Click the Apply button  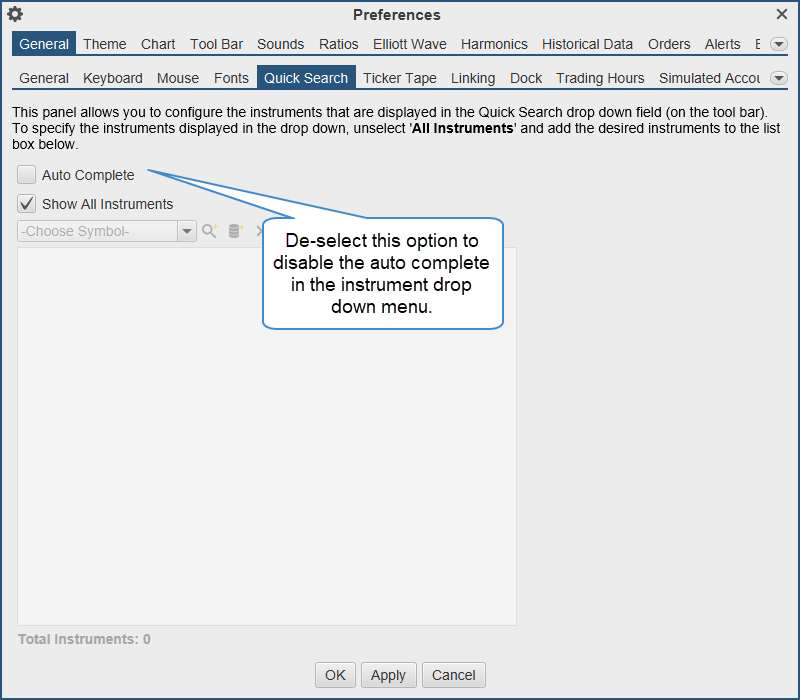pyautogui.click(x=388, y=675)
